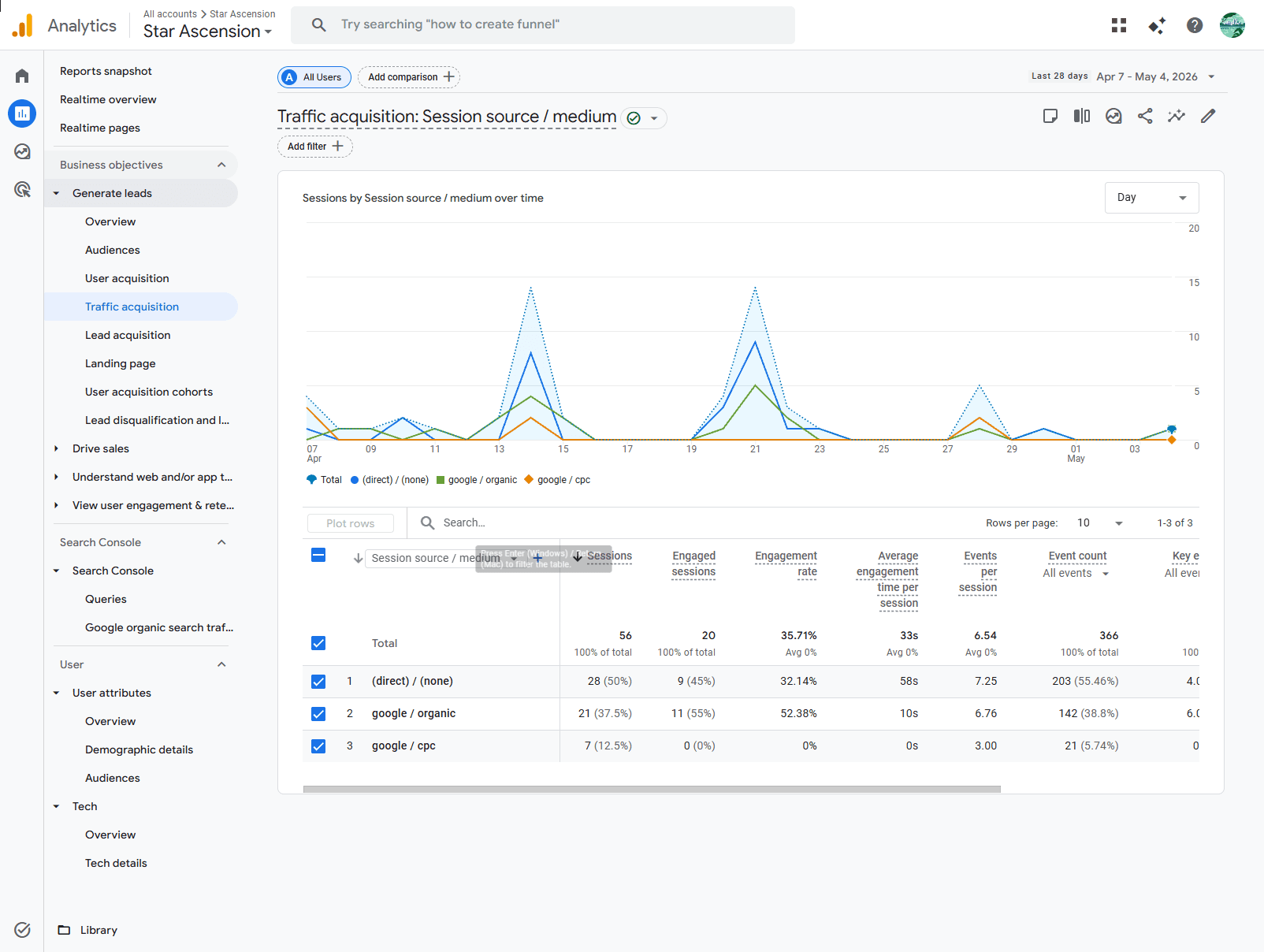
Task: Click the sticky note annotations icon
Action: click(1050, 117)
